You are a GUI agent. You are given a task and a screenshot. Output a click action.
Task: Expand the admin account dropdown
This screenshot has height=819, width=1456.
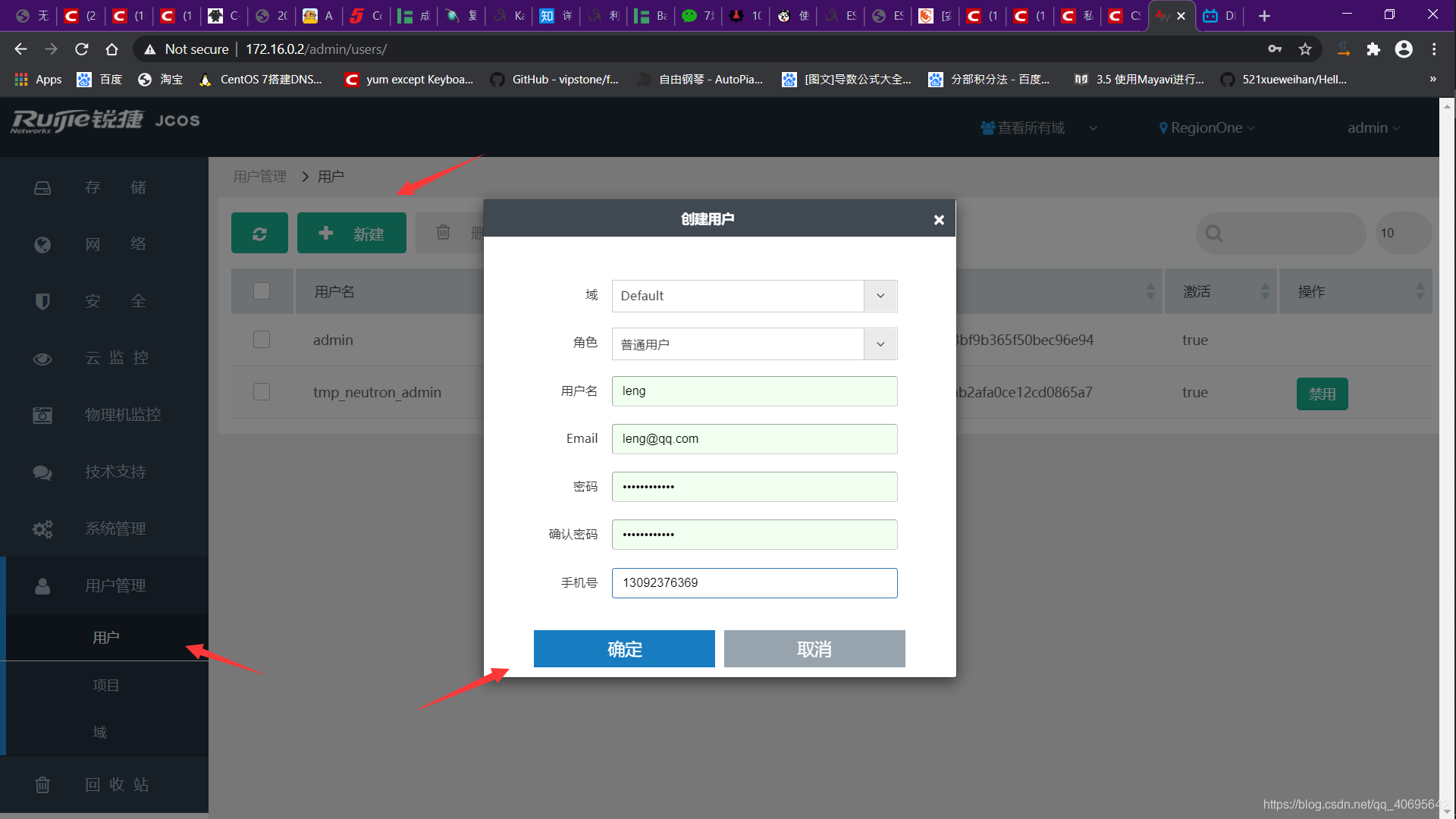pos(1373,128)
